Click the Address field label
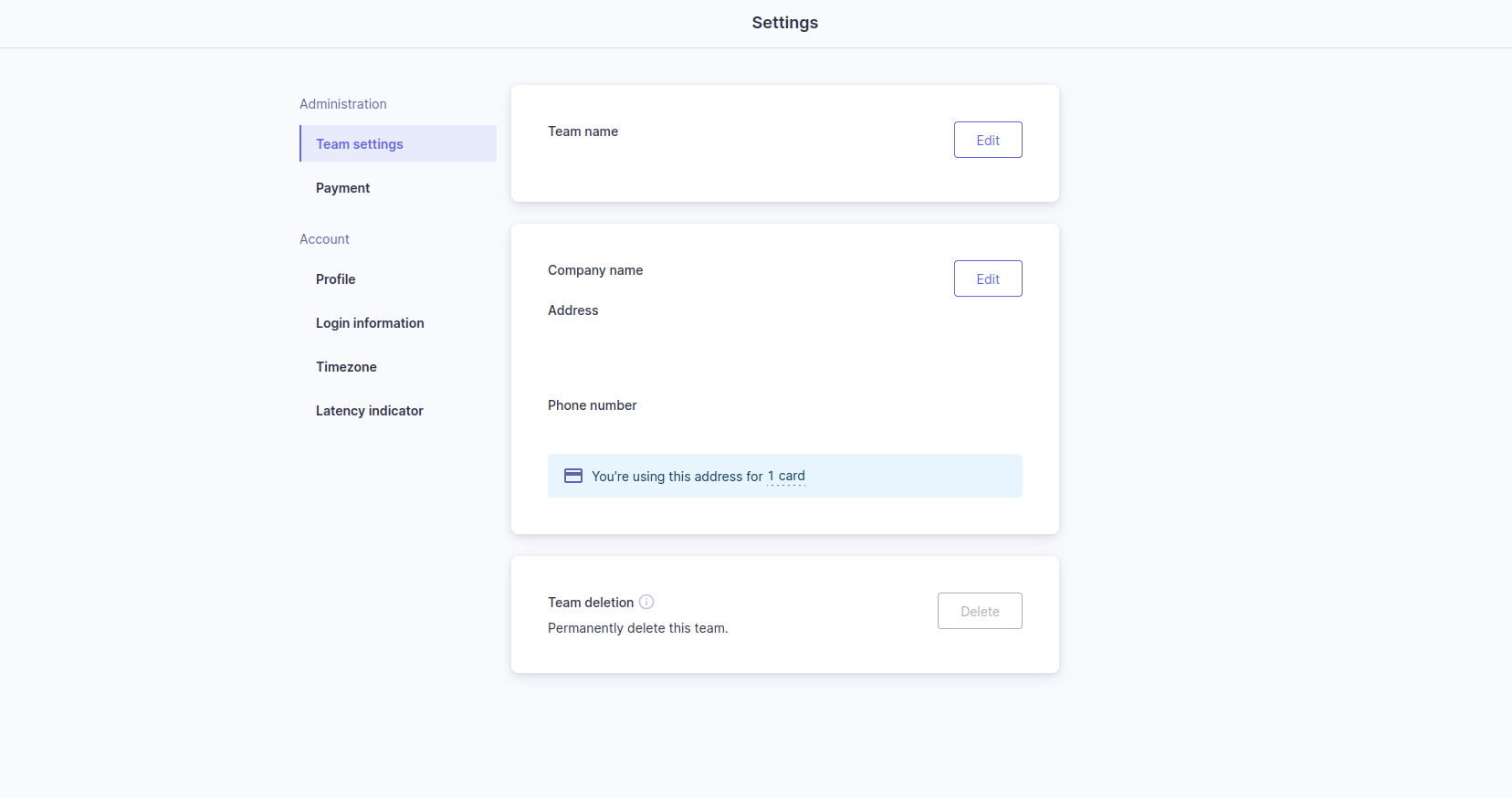Viewport: 1512px width, 798px height. (572, 310)
